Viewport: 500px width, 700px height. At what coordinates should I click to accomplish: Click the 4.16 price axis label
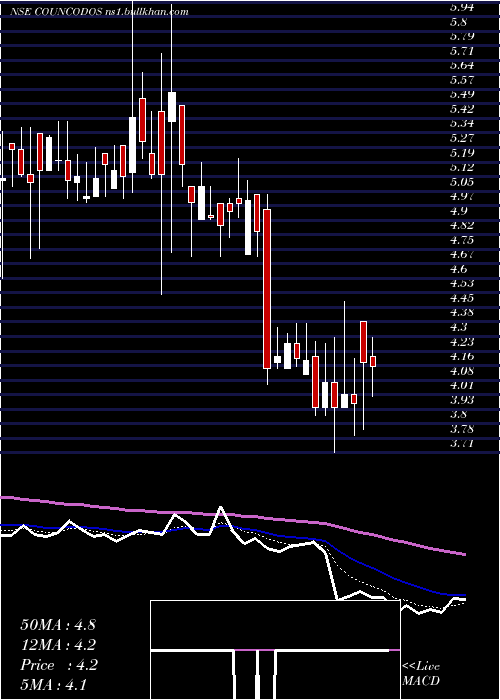point(462,356)
